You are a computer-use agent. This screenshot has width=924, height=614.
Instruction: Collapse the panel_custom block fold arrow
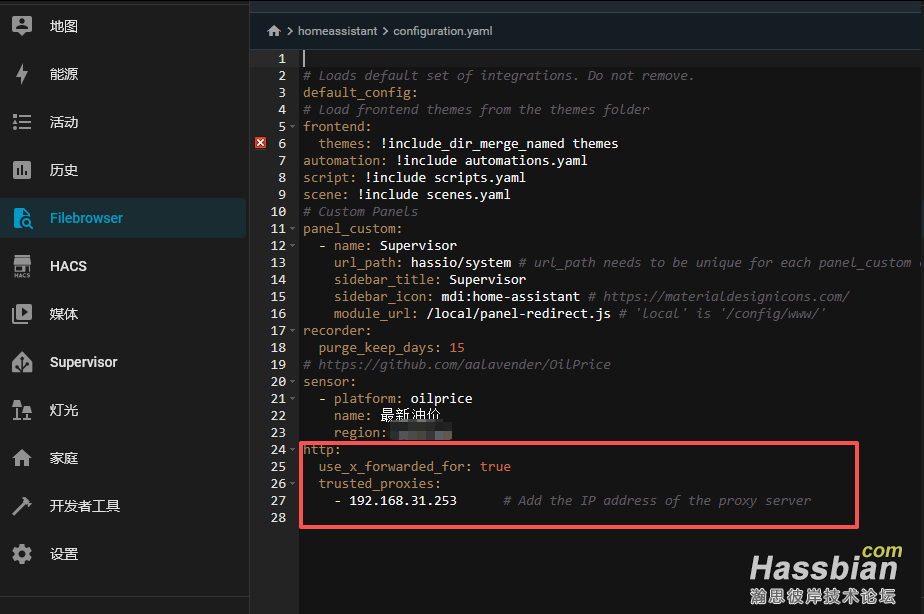[291, 229]
